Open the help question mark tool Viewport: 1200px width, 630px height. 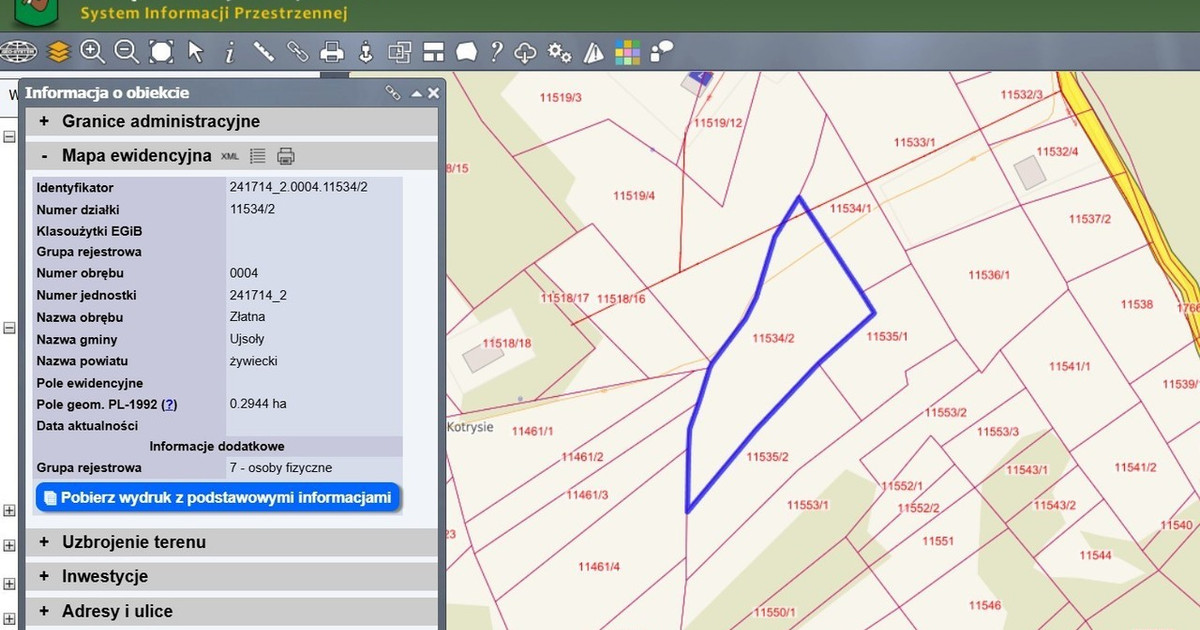[496, 51]
